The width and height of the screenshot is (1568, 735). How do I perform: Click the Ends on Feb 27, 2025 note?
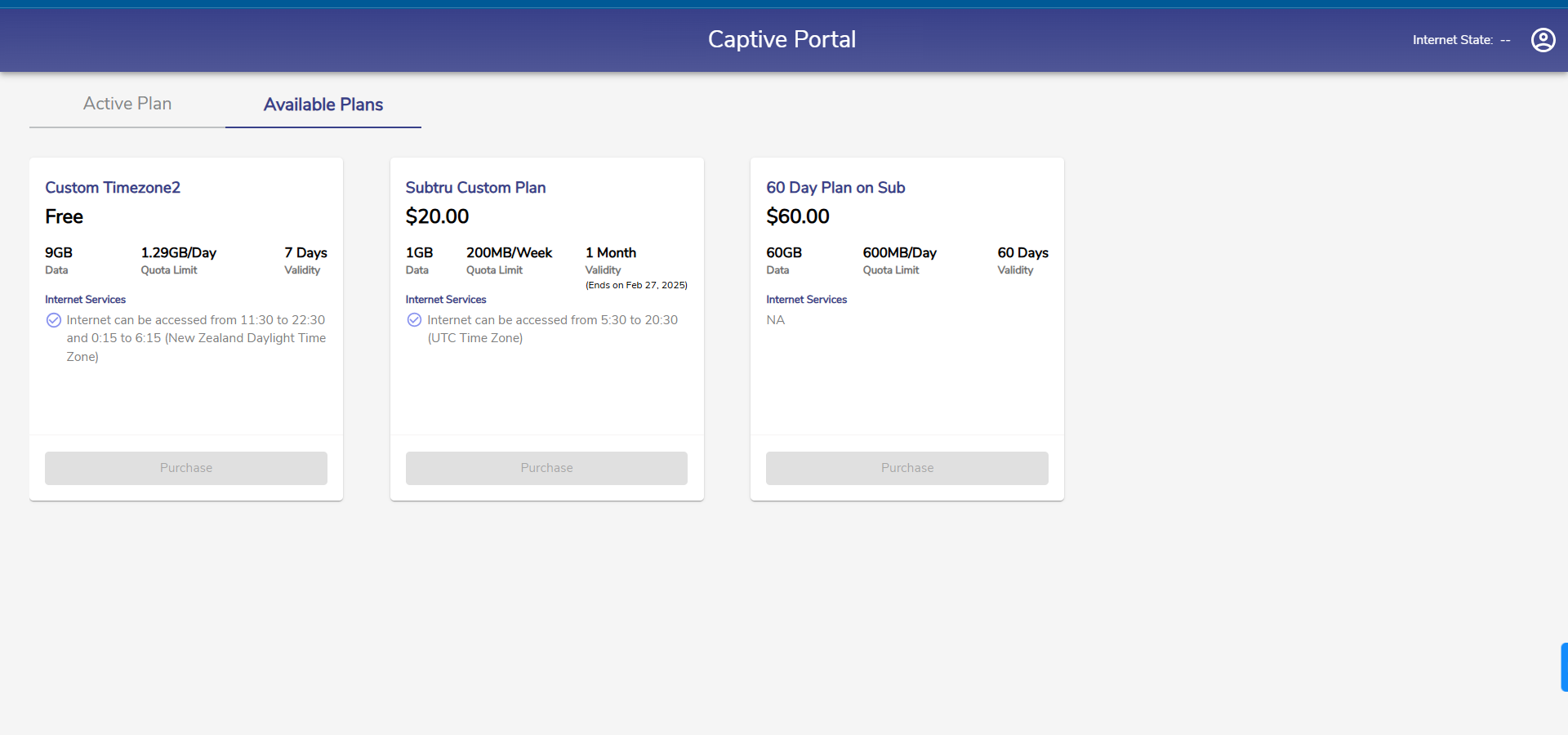(x=636, y=285)
